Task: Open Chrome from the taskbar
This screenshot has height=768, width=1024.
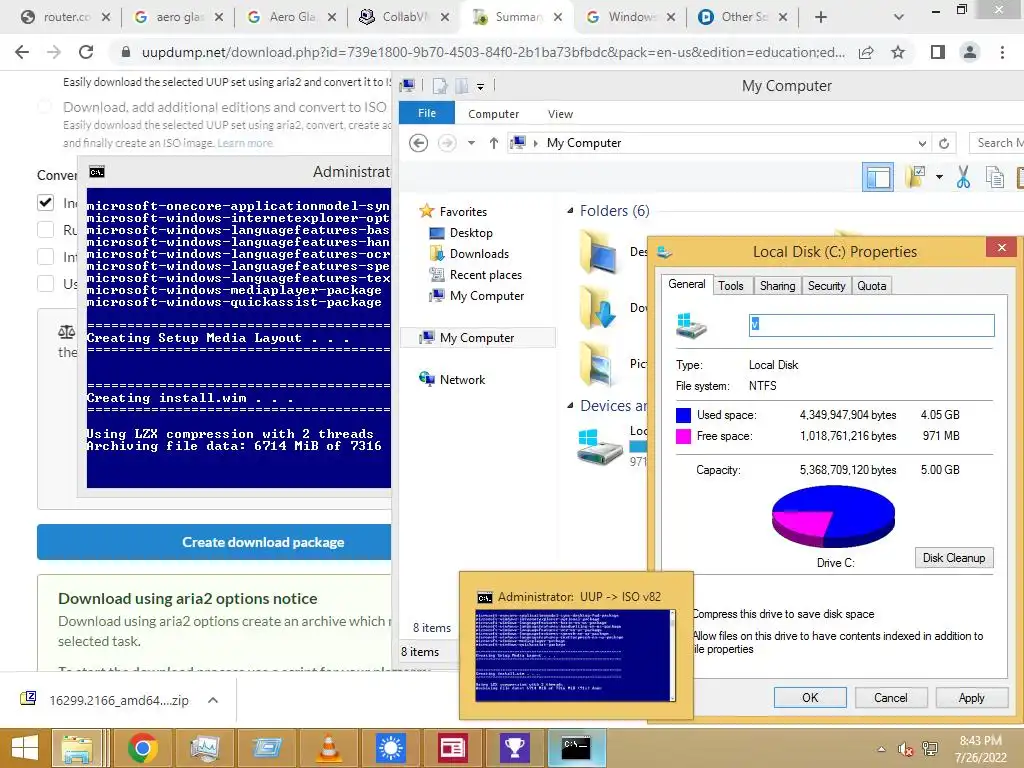Action: pos(142,748)
